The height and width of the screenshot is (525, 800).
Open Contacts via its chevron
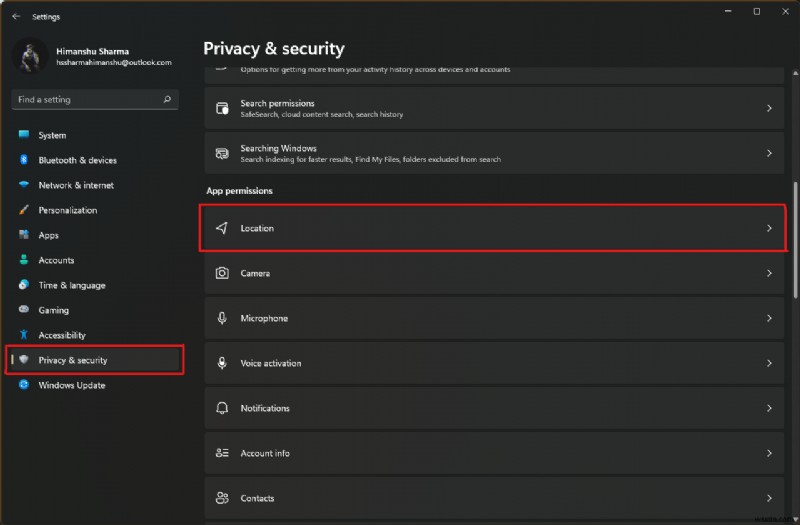(769, 497)
